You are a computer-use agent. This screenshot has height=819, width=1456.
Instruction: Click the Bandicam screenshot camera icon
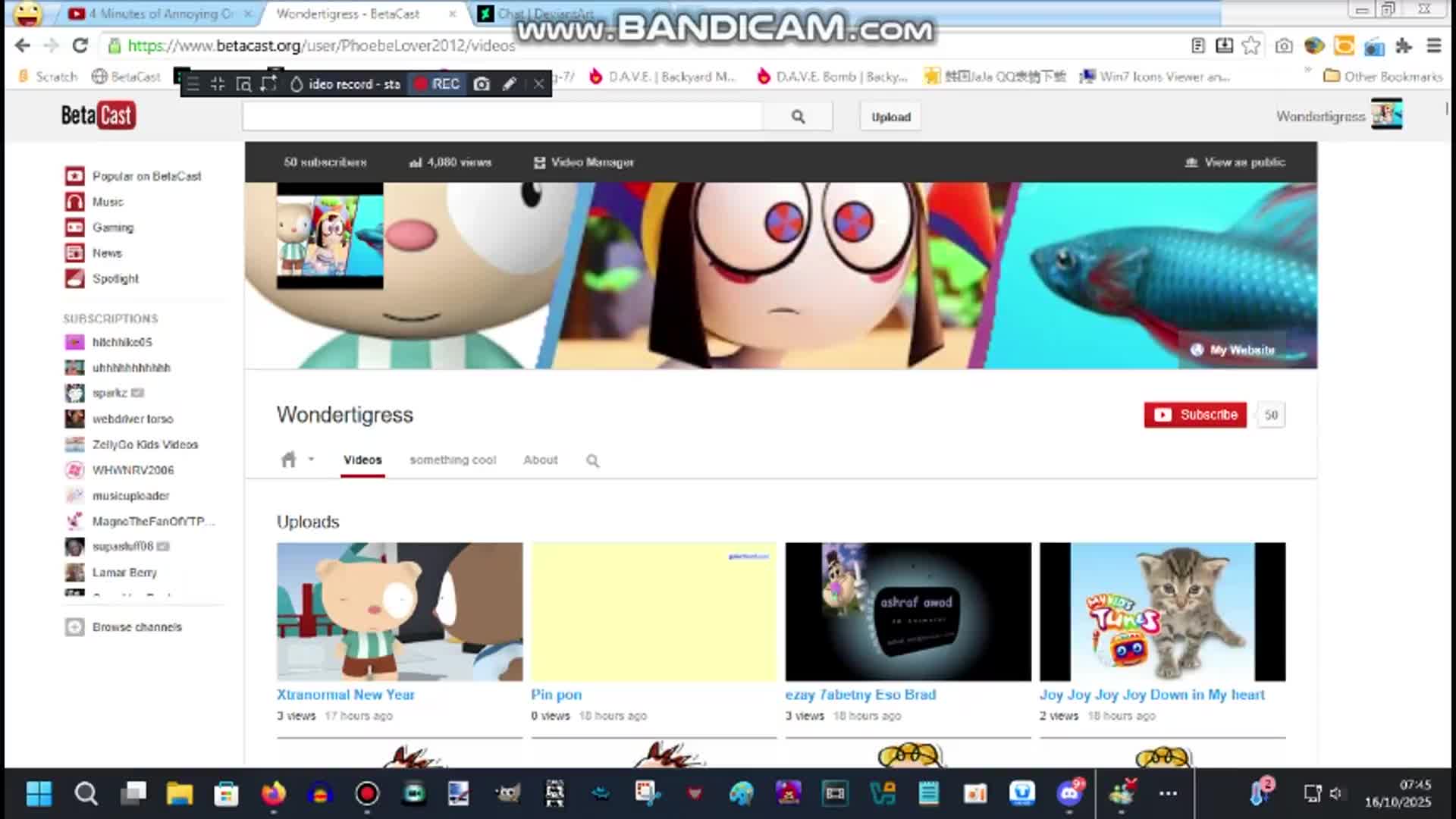(482, 83)
